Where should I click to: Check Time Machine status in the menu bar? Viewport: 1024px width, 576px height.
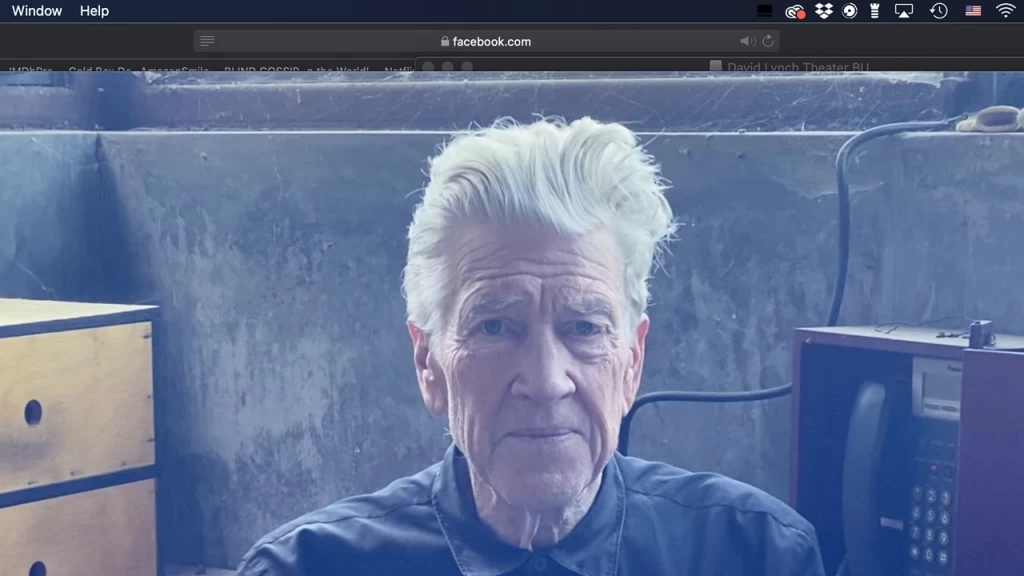pyautogui.click(x=939, y=11)
